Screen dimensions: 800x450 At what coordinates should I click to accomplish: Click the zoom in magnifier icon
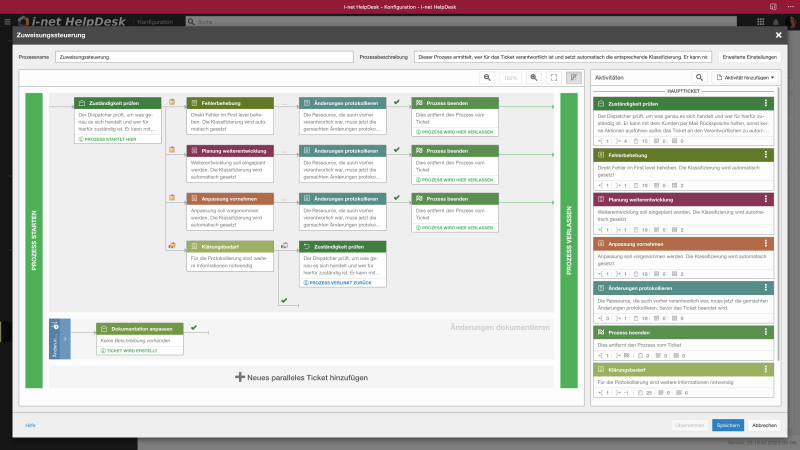point(534,77)
